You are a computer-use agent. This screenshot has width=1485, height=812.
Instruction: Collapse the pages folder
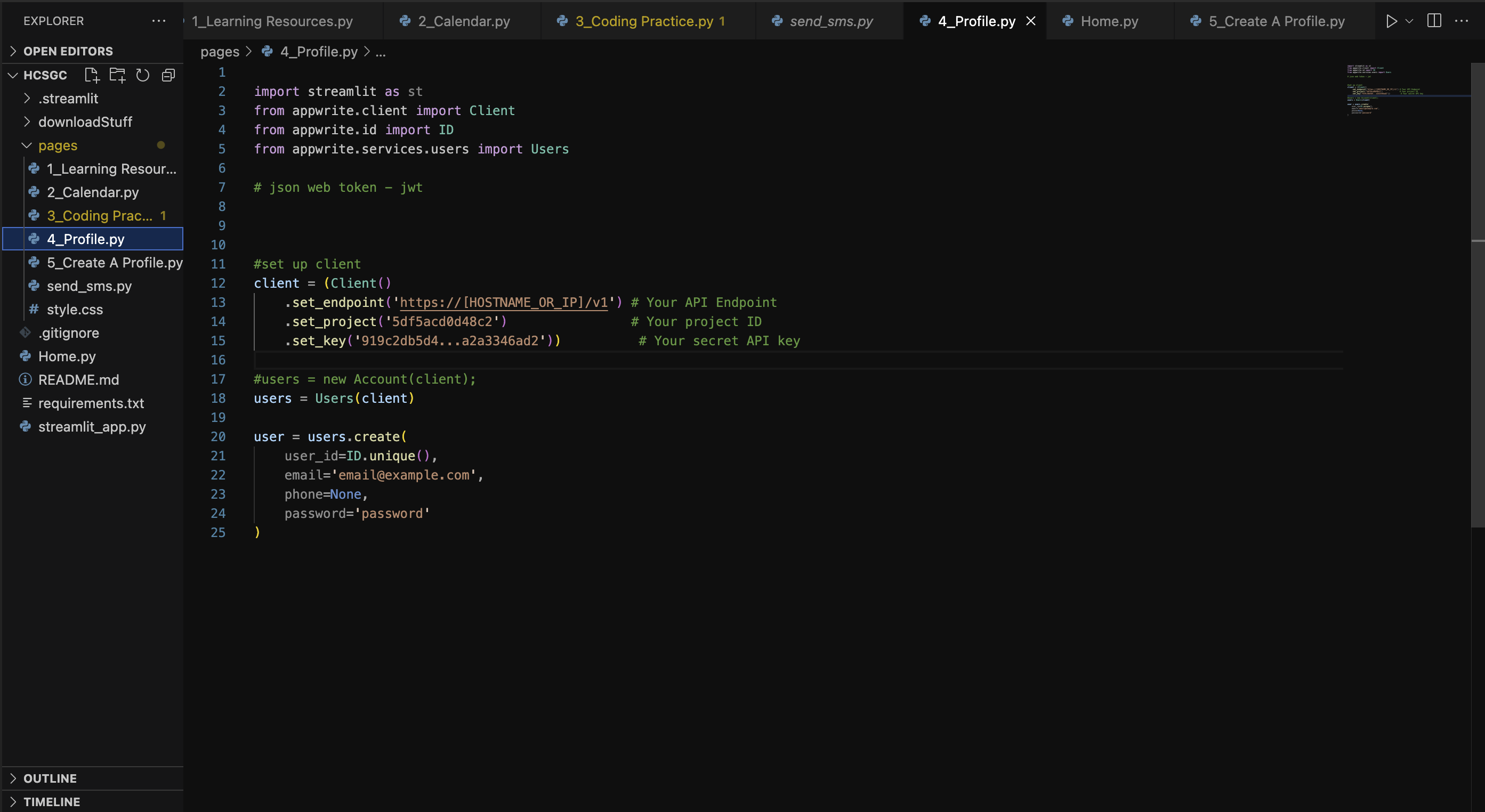pos(58,146)
